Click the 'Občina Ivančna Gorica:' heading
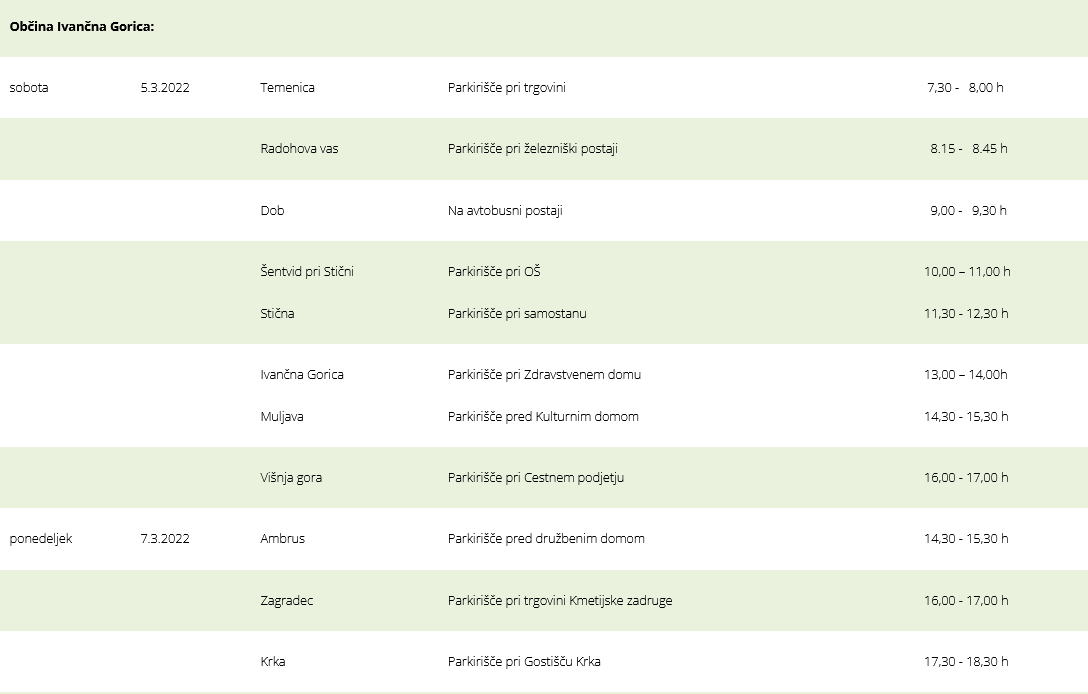The image size is (1088, 694). click(x=82, y=26)
